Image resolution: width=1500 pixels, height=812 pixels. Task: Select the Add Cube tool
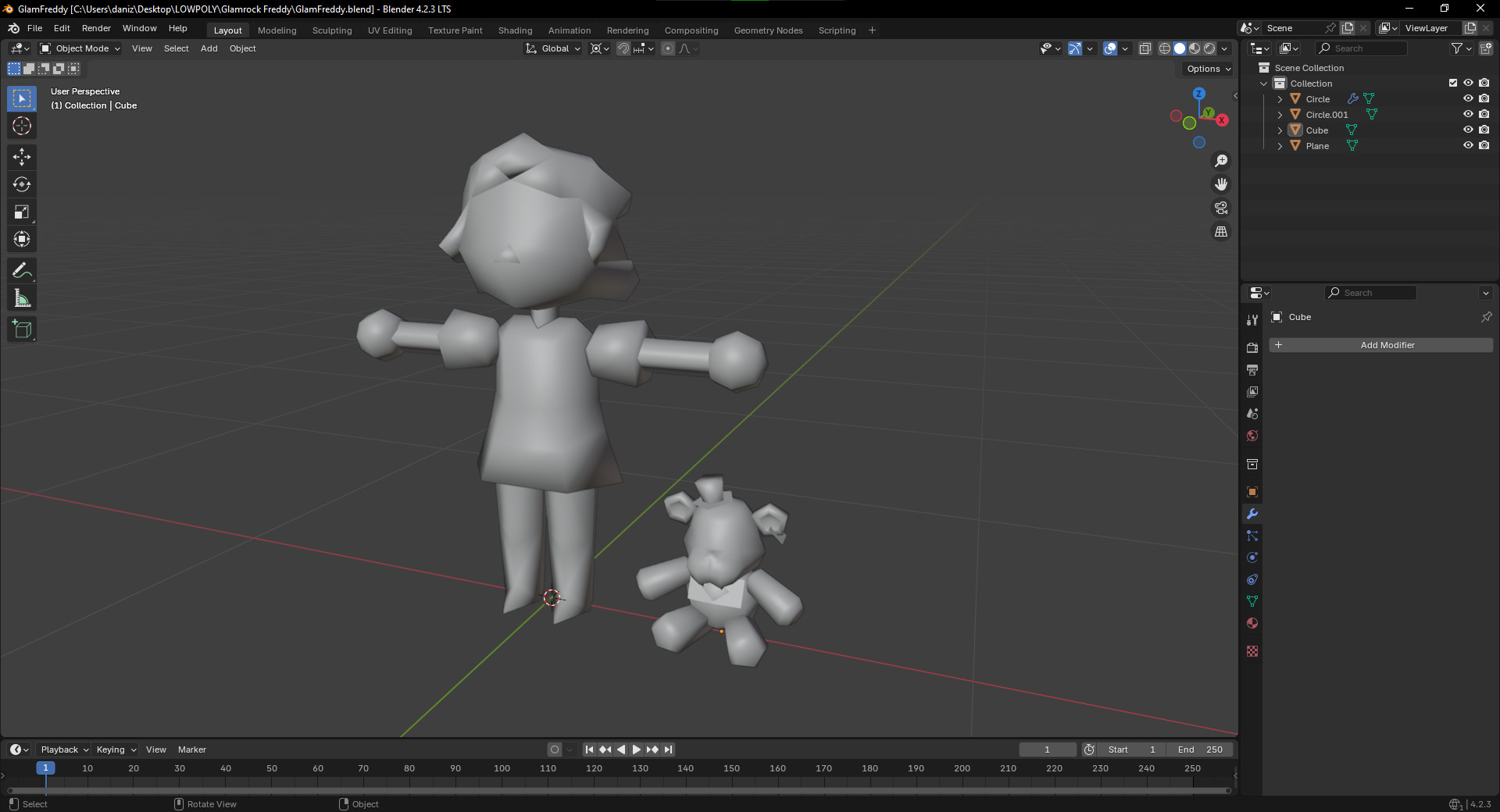coord(22,329)
